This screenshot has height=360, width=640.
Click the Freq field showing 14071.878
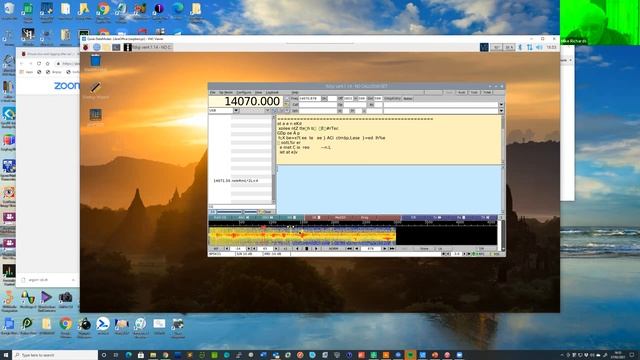tap(310, 98)
